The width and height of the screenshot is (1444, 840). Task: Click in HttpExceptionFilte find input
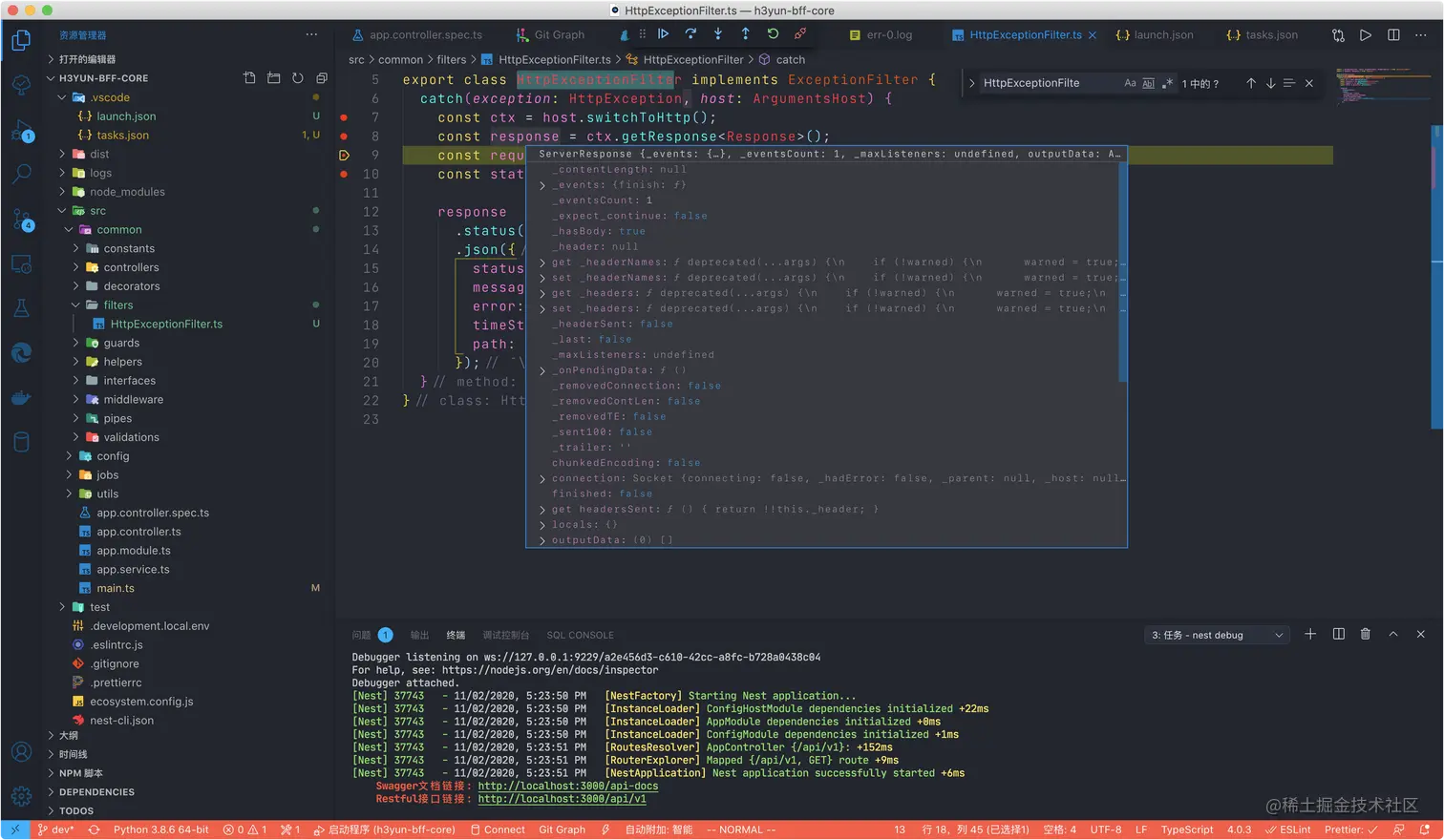pyautogui.click(x=1049, y=83)
